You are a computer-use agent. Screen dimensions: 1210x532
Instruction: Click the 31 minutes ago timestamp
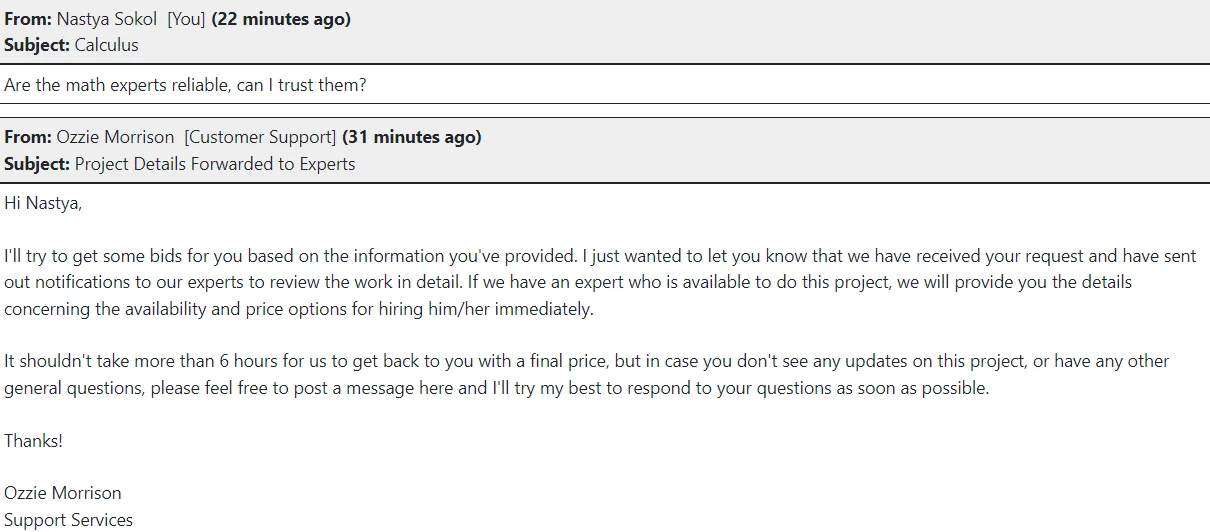click(x=412, y=137)
